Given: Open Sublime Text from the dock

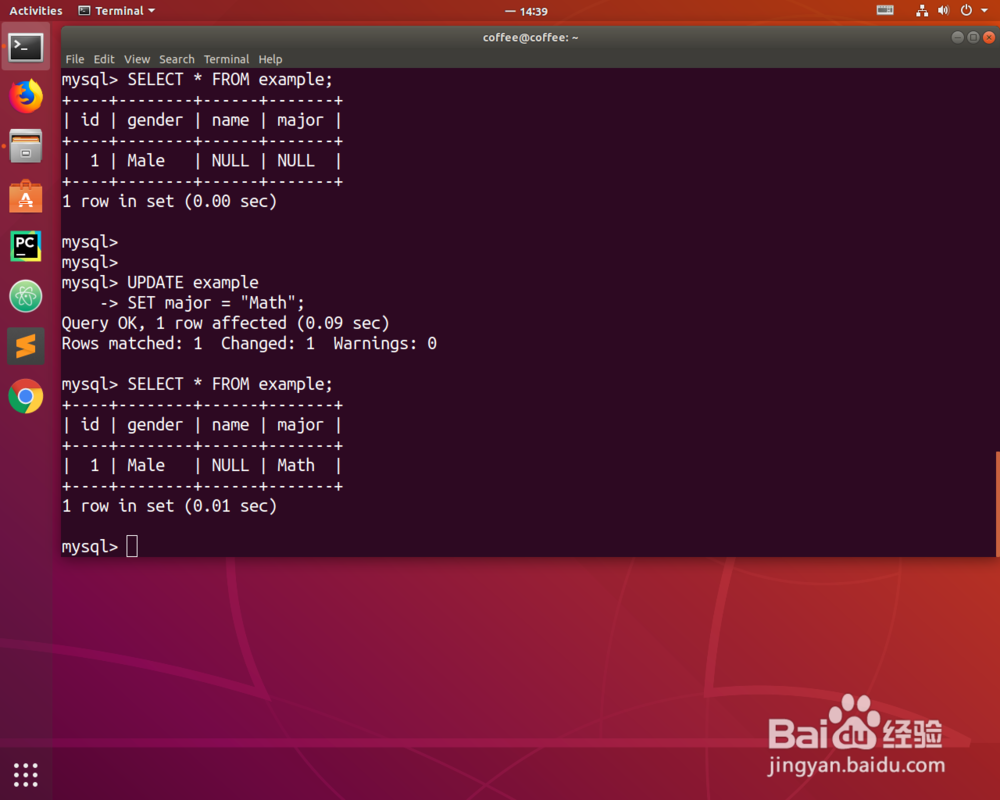Looking at the screenshot, I should pyautogui.click(x=26, y=346).
